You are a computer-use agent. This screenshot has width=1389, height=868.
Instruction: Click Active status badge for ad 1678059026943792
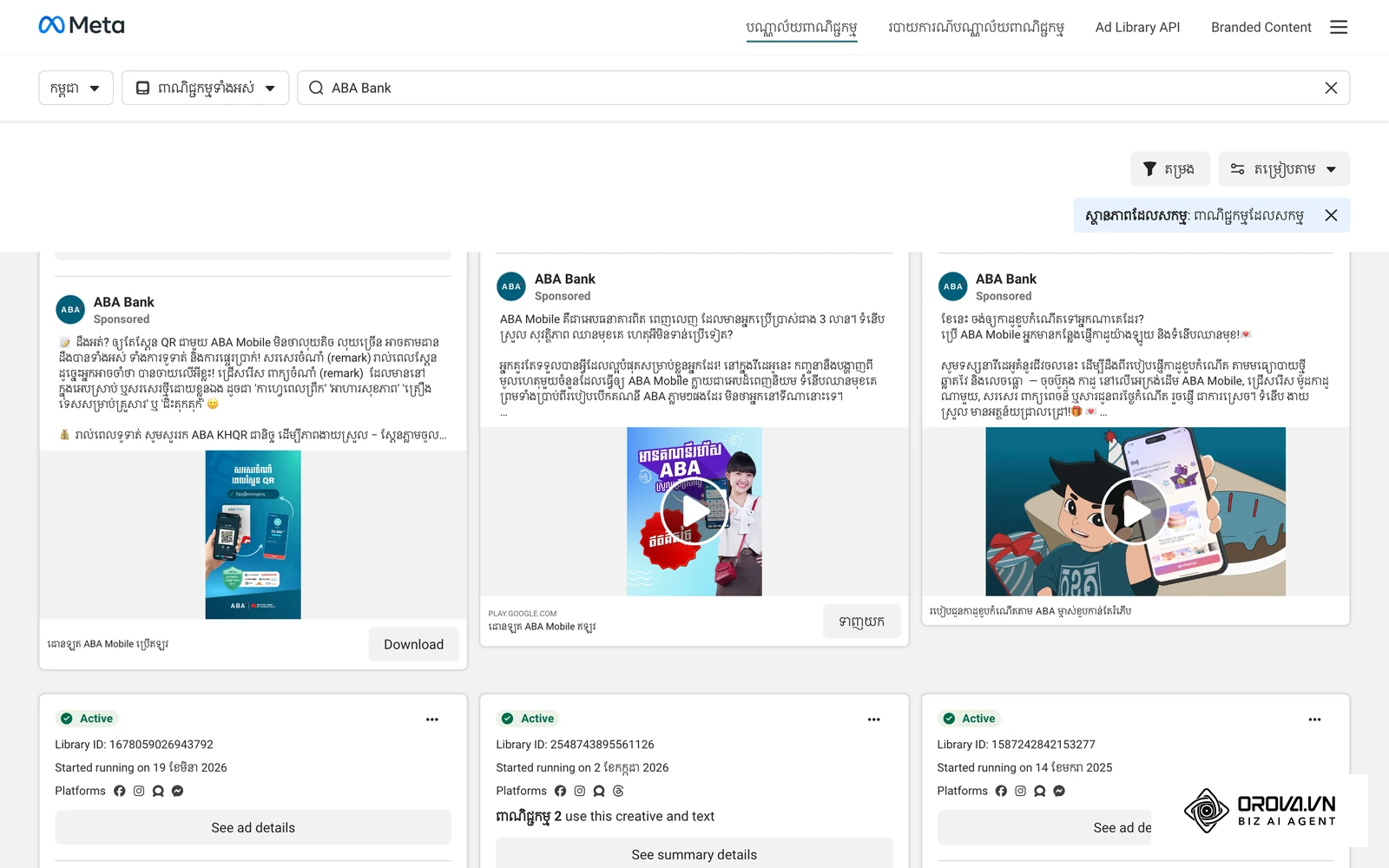coord(87,719)
